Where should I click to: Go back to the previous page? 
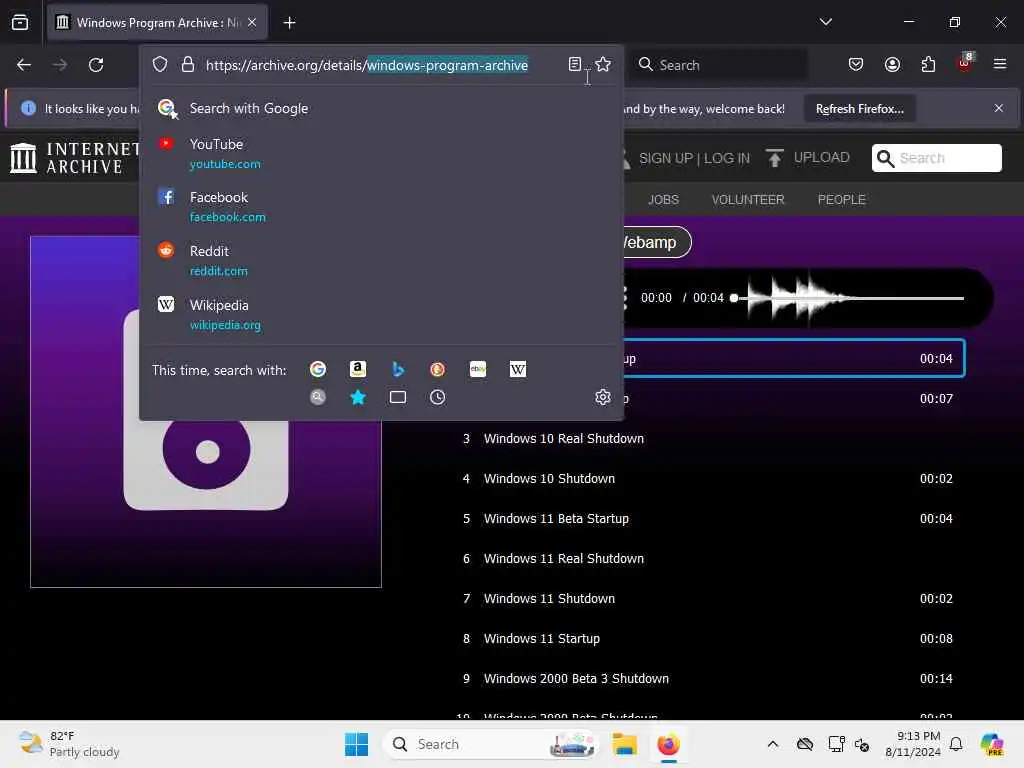coord(24,64)
